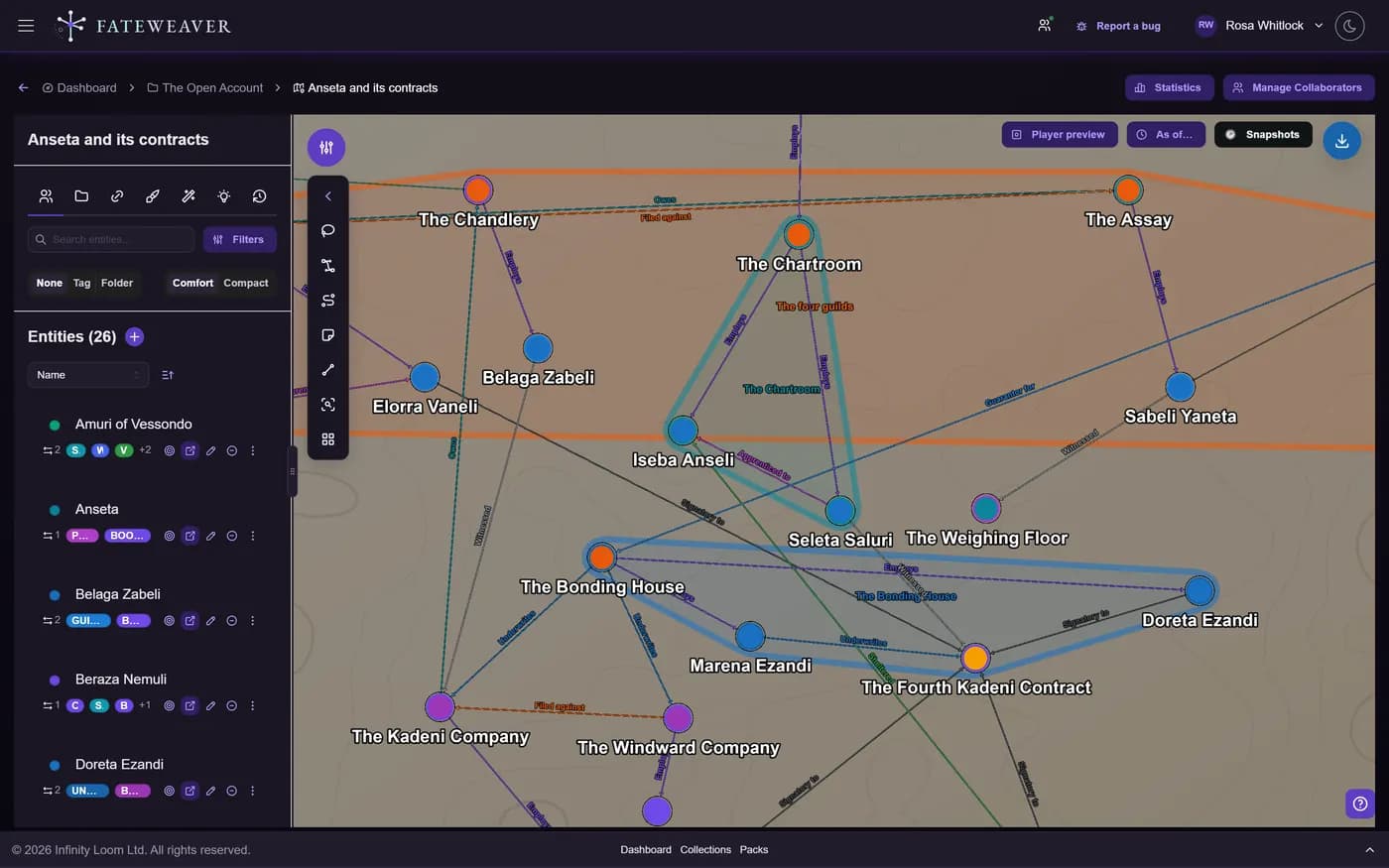Set grouping to None

coord(49,283)
